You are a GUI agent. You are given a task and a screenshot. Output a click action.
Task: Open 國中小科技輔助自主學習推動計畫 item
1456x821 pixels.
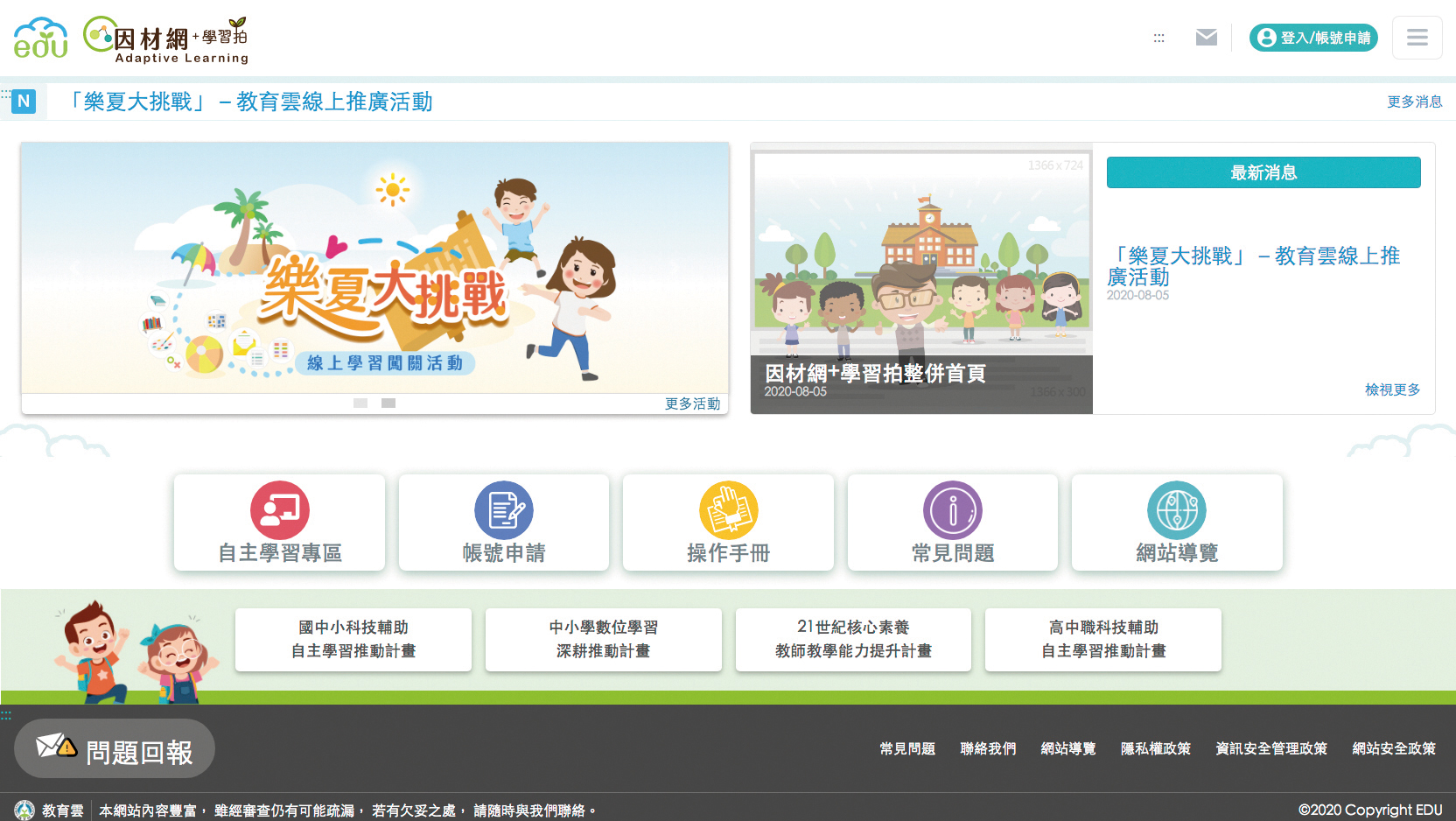pos(353,640)
